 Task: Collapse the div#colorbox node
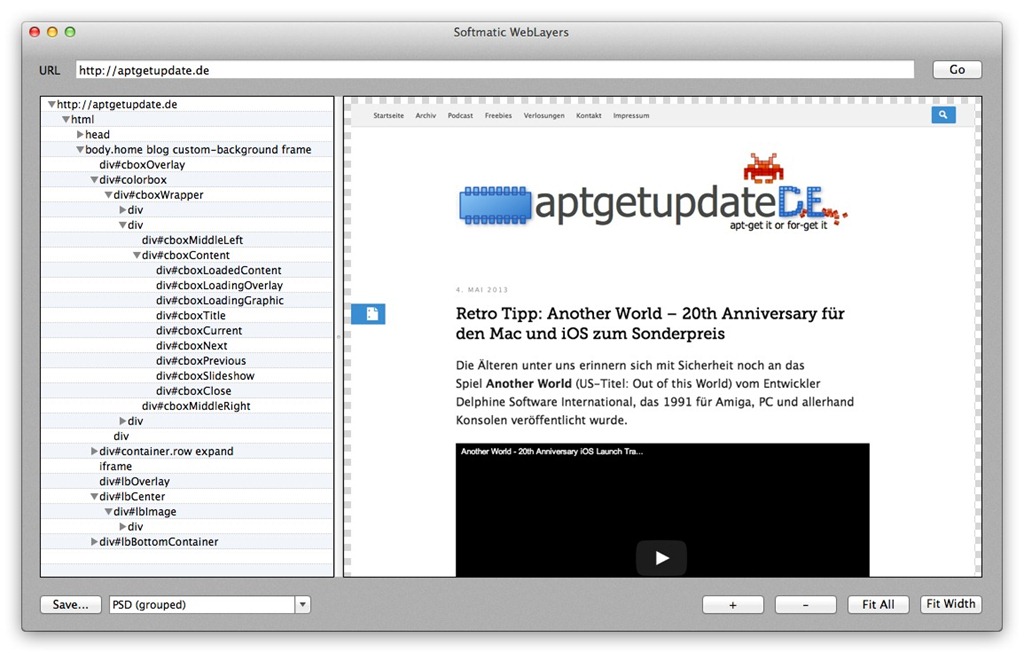94,180
